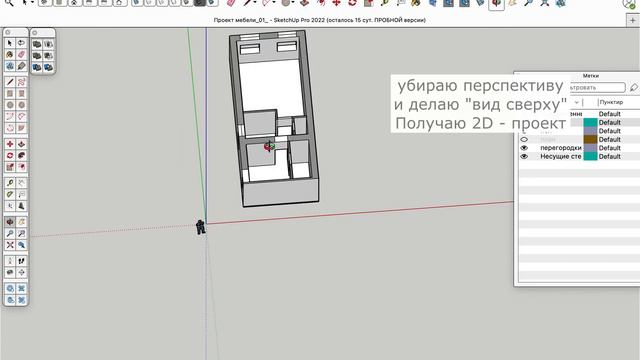Image resolution: width=640 pixels, height=360 pixels.
Task: Choose Subtract in solid tools palette
Action: click(x=48, y=55)
